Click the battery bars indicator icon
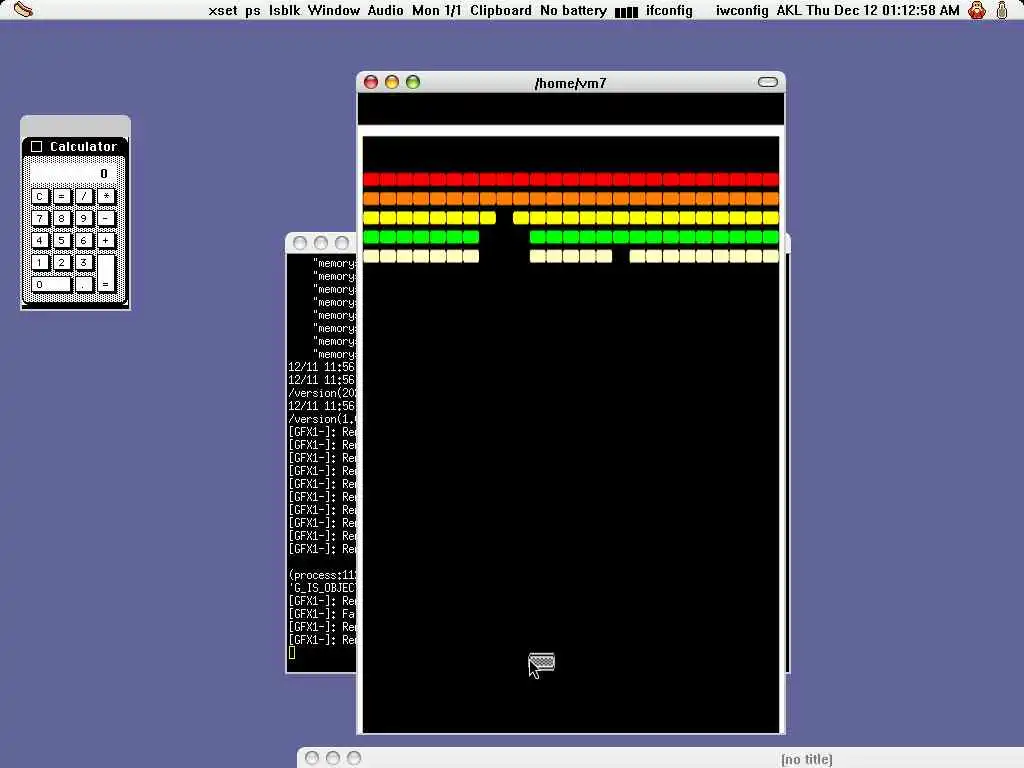1024x768 pixels. click(626, 12)
